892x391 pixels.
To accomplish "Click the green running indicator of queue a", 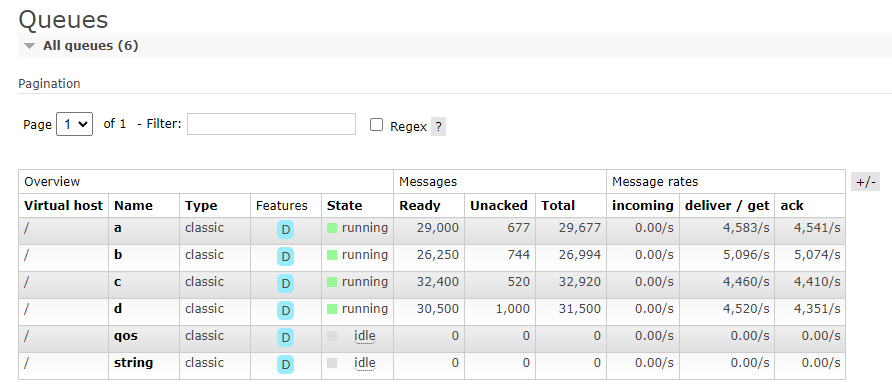I will tap(332, 228).
